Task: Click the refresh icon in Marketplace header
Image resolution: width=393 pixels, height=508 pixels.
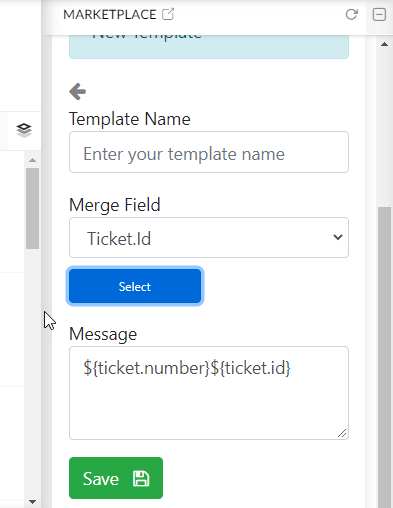Action: pos(351,14)
